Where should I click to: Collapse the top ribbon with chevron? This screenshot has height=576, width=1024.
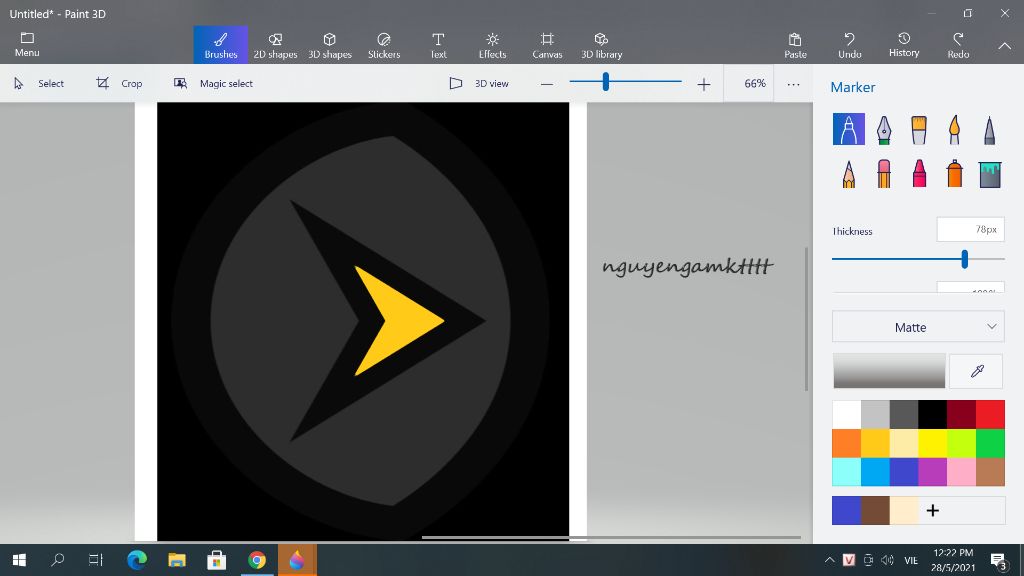click(x=1004, y=46)
